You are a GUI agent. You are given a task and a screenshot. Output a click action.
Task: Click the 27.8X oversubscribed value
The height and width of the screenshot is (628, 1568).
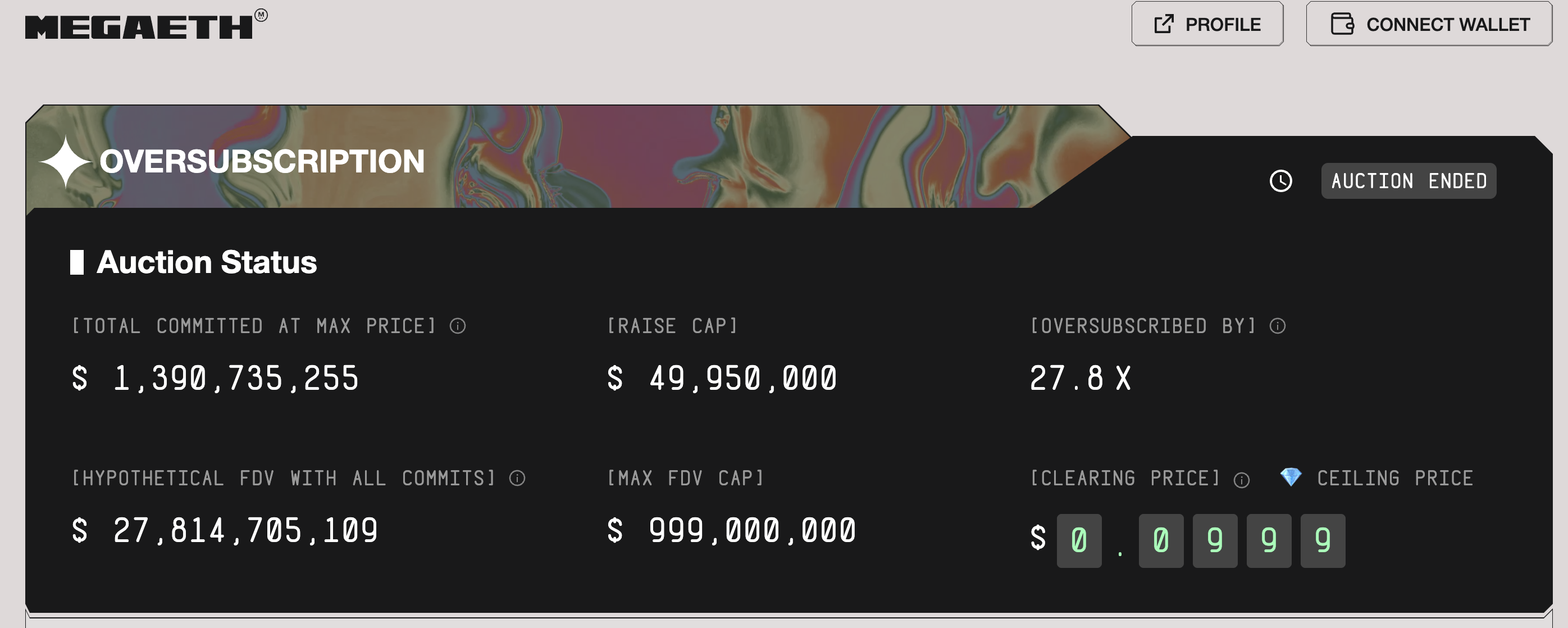(1082, 377)
